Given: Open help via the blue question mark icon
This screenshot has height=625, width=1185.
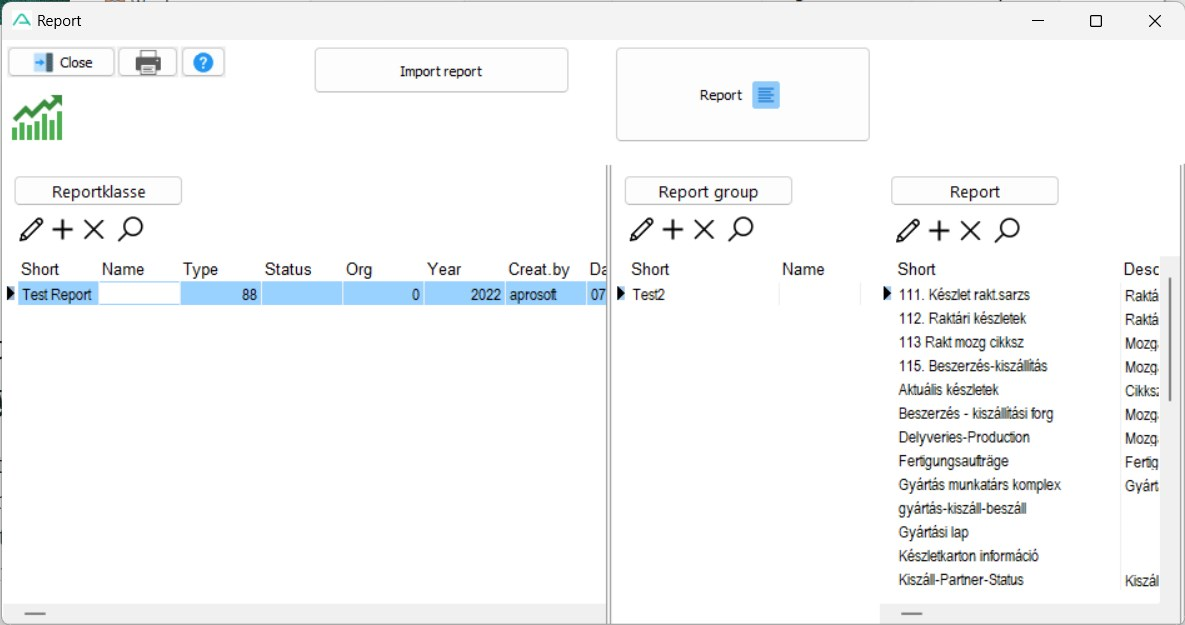Looking at the screenshot, I should pyautogui.click(x=203, y=62).
